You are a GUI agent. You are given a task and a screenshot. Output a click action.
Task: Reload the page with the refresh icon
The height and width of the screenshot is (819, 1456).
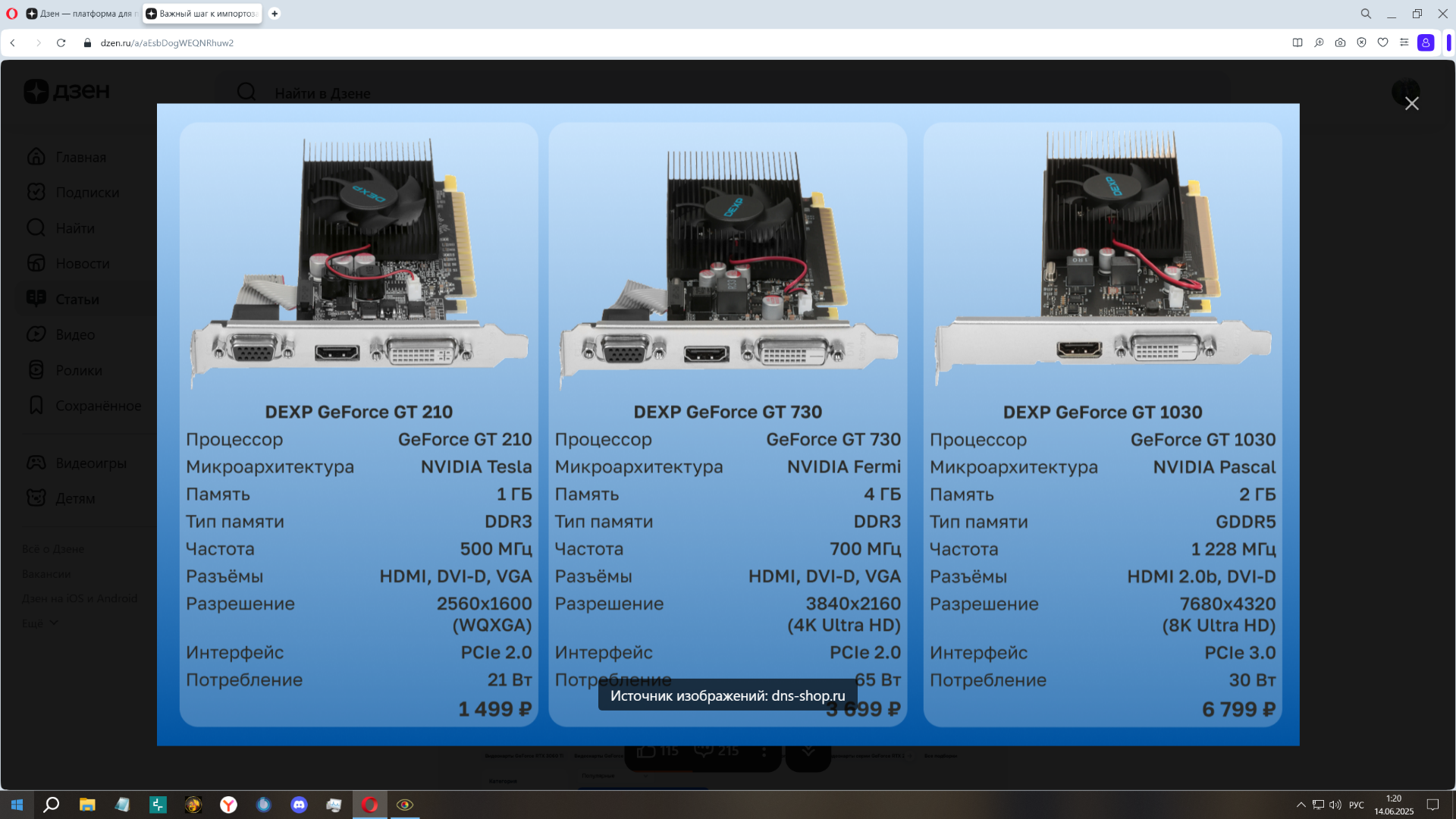pyautogui.click(x=61, y=43)
